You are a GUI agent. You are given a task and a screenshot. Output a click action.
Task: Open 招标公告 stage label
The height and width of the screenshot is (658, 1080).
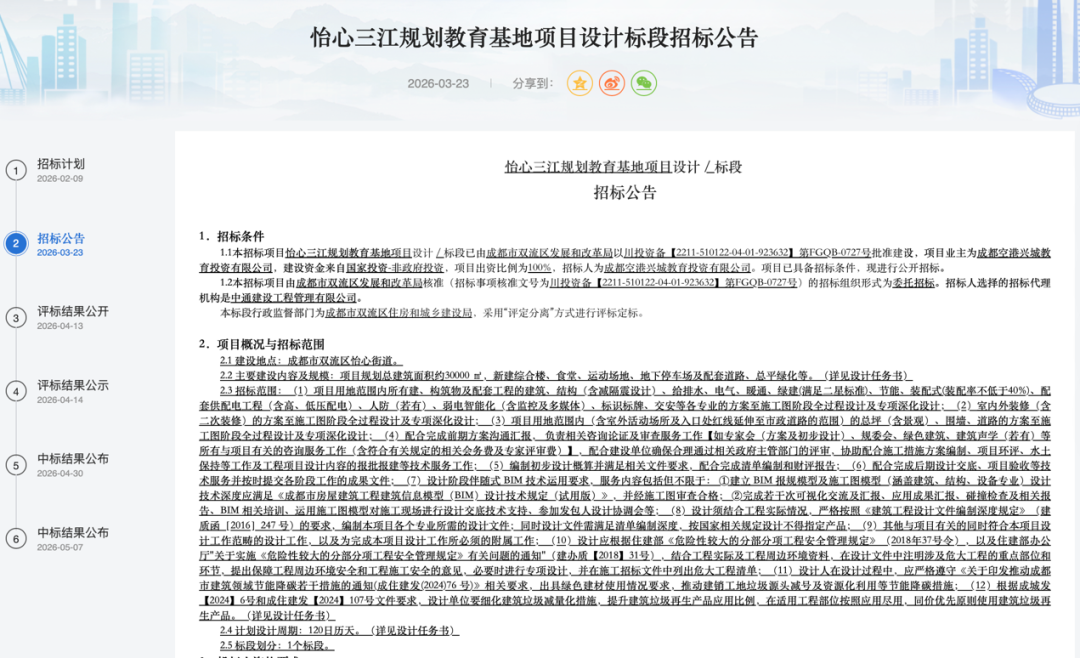[61, 238]
